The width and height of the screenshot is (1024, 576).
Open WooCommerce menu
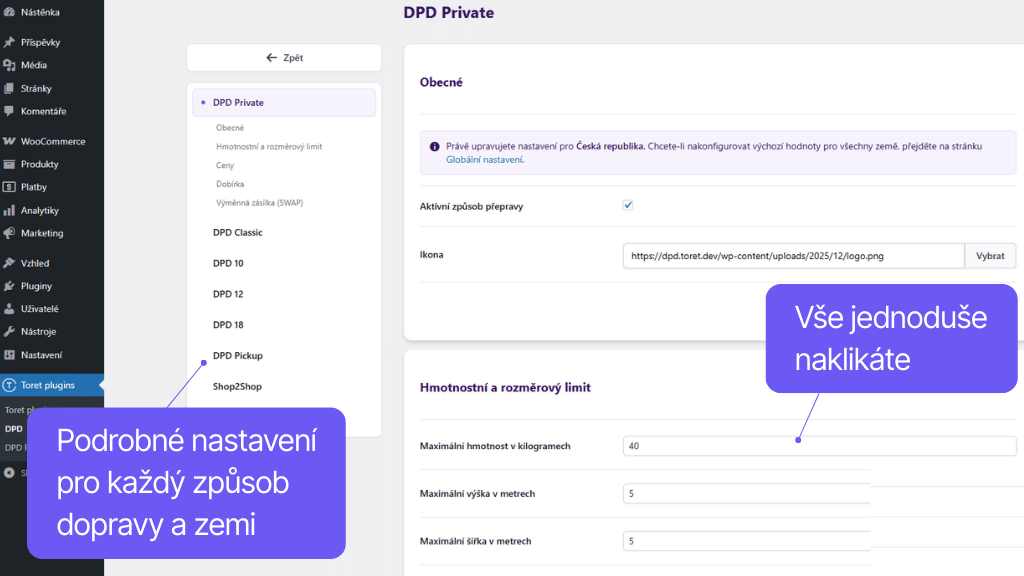[52, 141]
